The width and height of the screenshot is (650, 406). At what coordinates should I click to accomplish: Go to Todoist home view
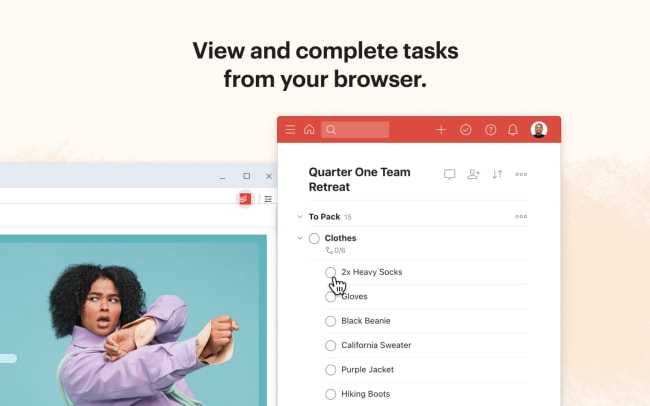click(x=309, y=129)
